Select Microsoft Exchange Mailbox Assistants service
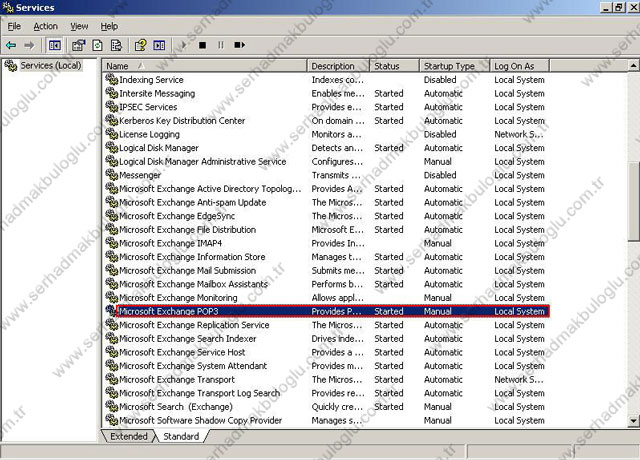 (193, 284)
